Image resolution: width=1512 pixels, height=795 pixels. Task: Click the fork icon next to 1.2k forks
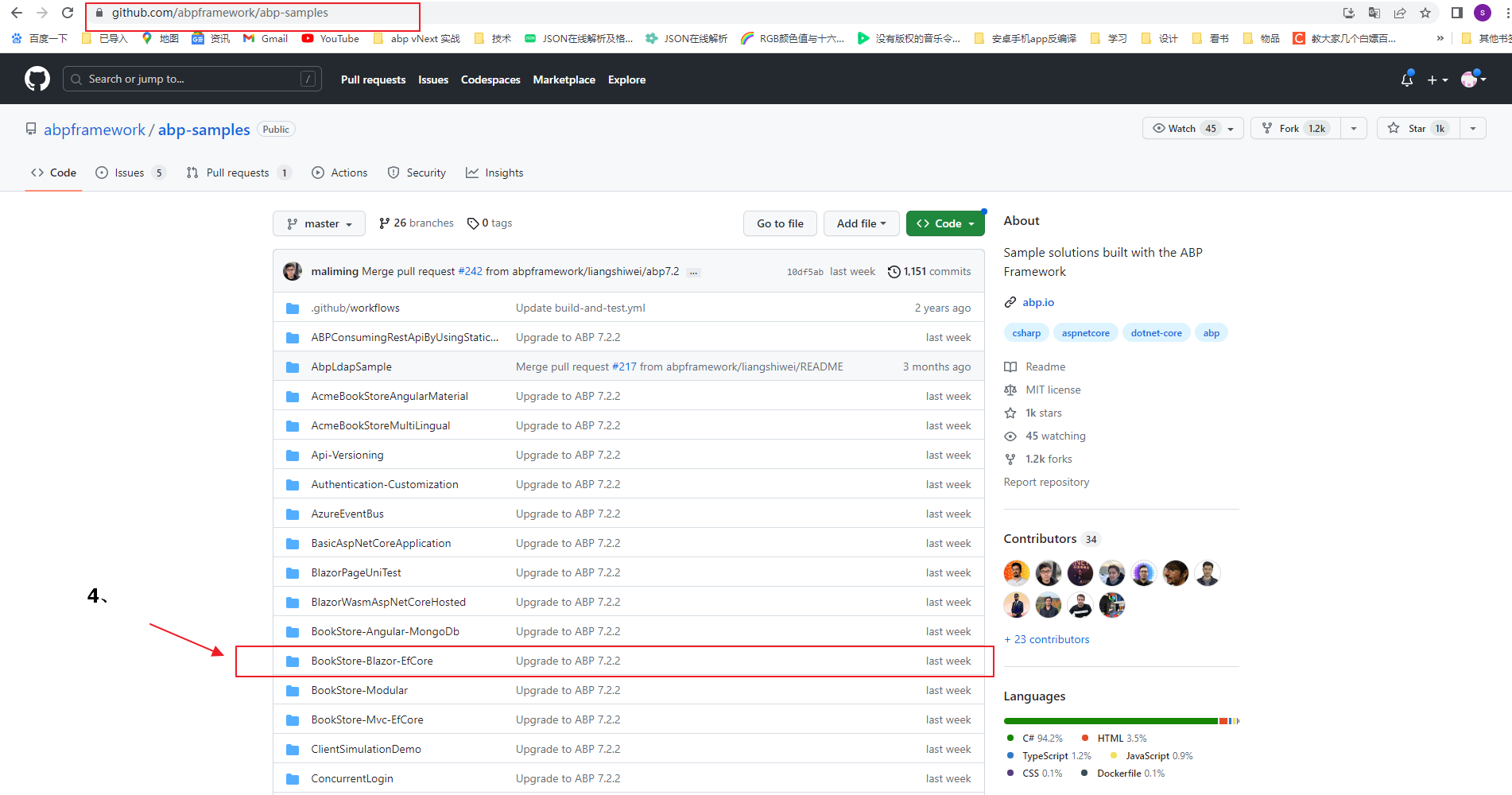[1010, 460]
